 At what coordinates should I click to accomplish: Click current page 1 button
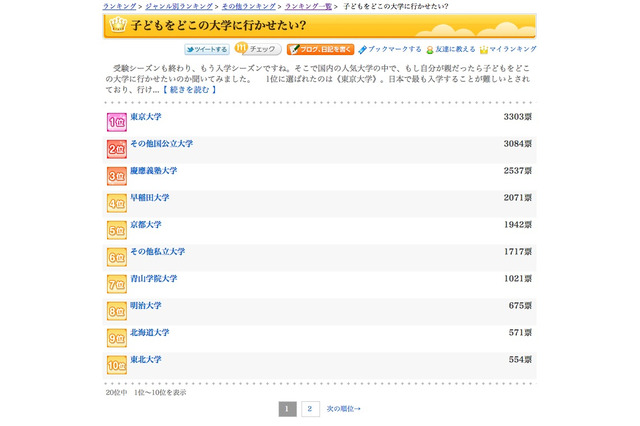287,409
